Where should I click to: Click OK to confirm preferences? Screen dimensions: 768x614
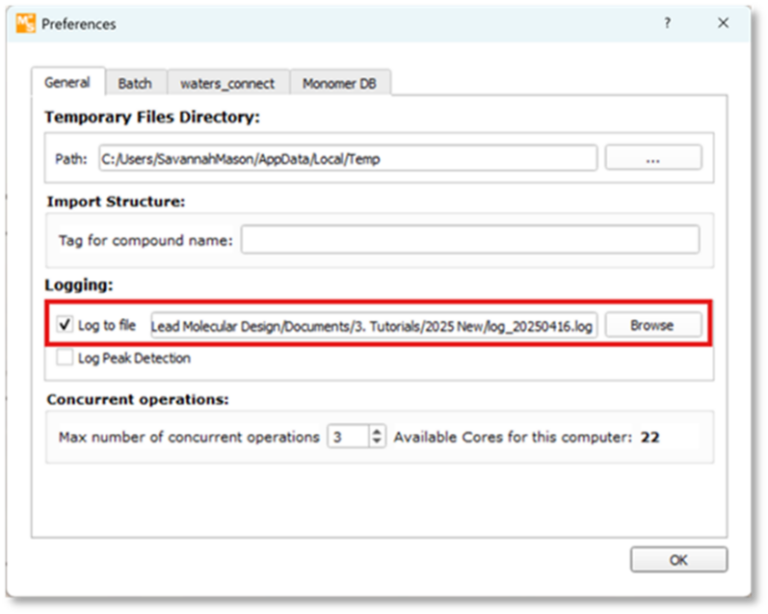678,560
